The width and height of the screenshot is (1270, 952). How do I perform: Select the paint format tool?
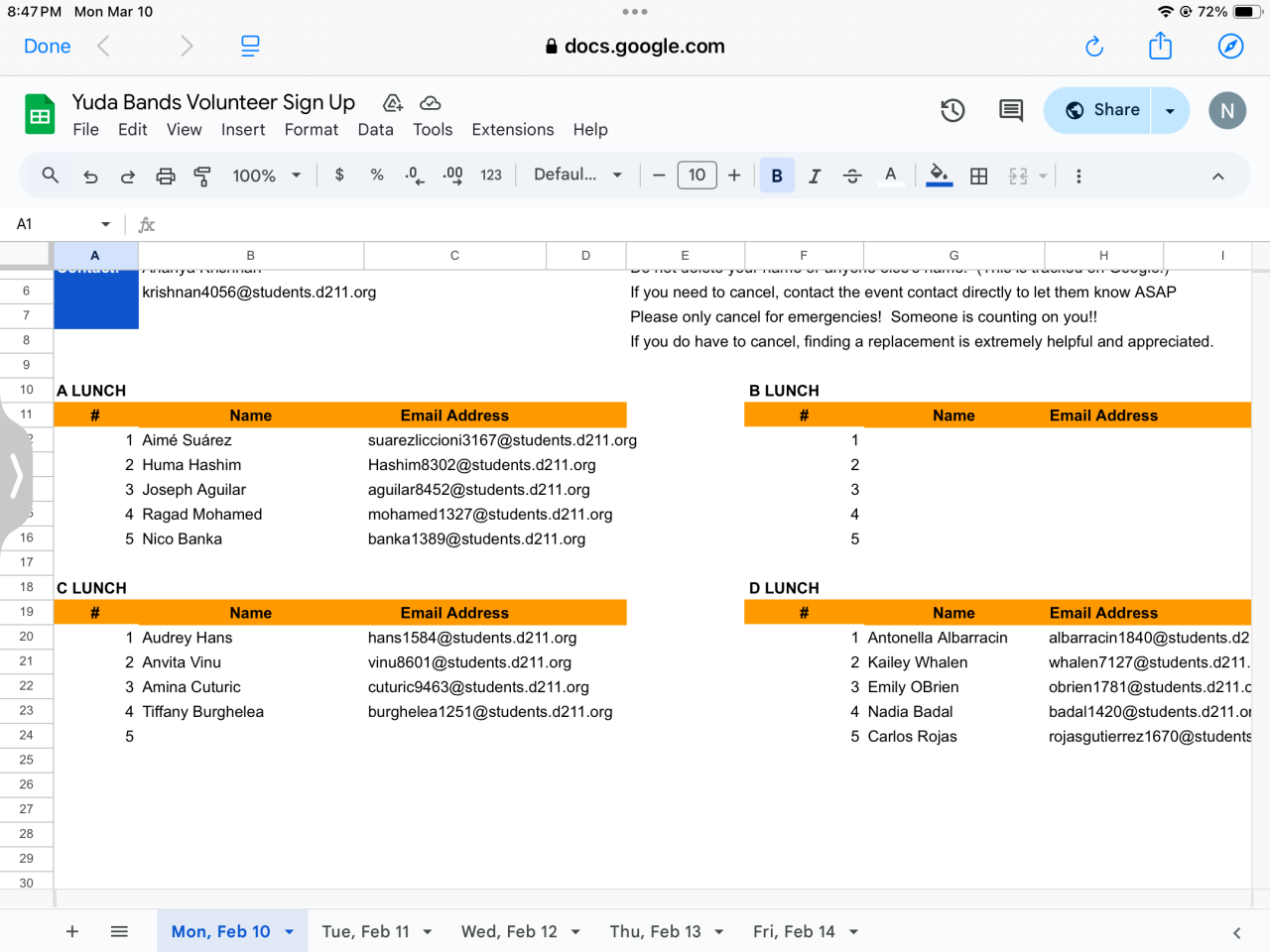[202, 177]
